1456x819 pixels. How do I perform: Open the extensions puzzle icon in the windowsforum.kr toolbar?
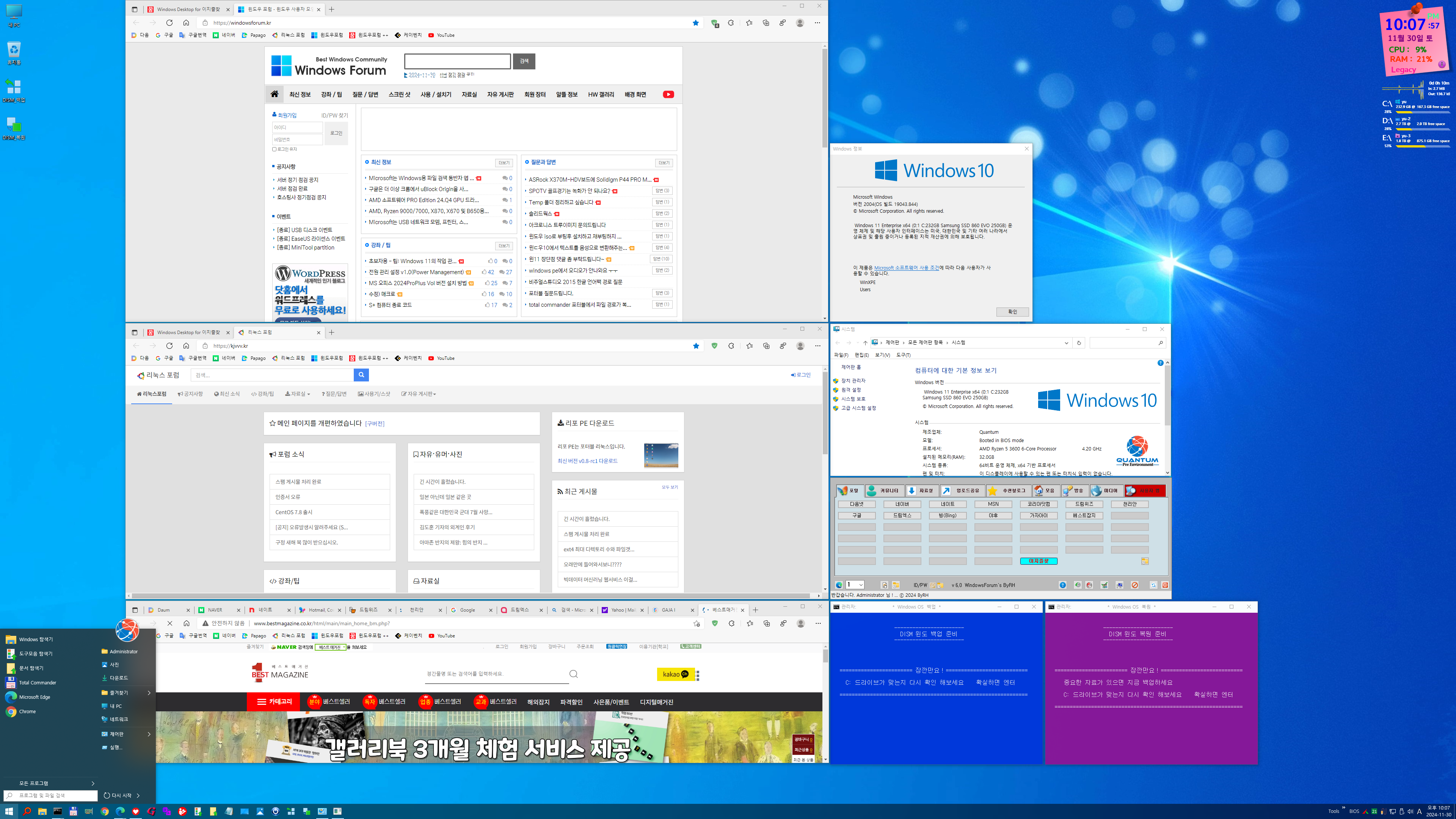[731, 23]
